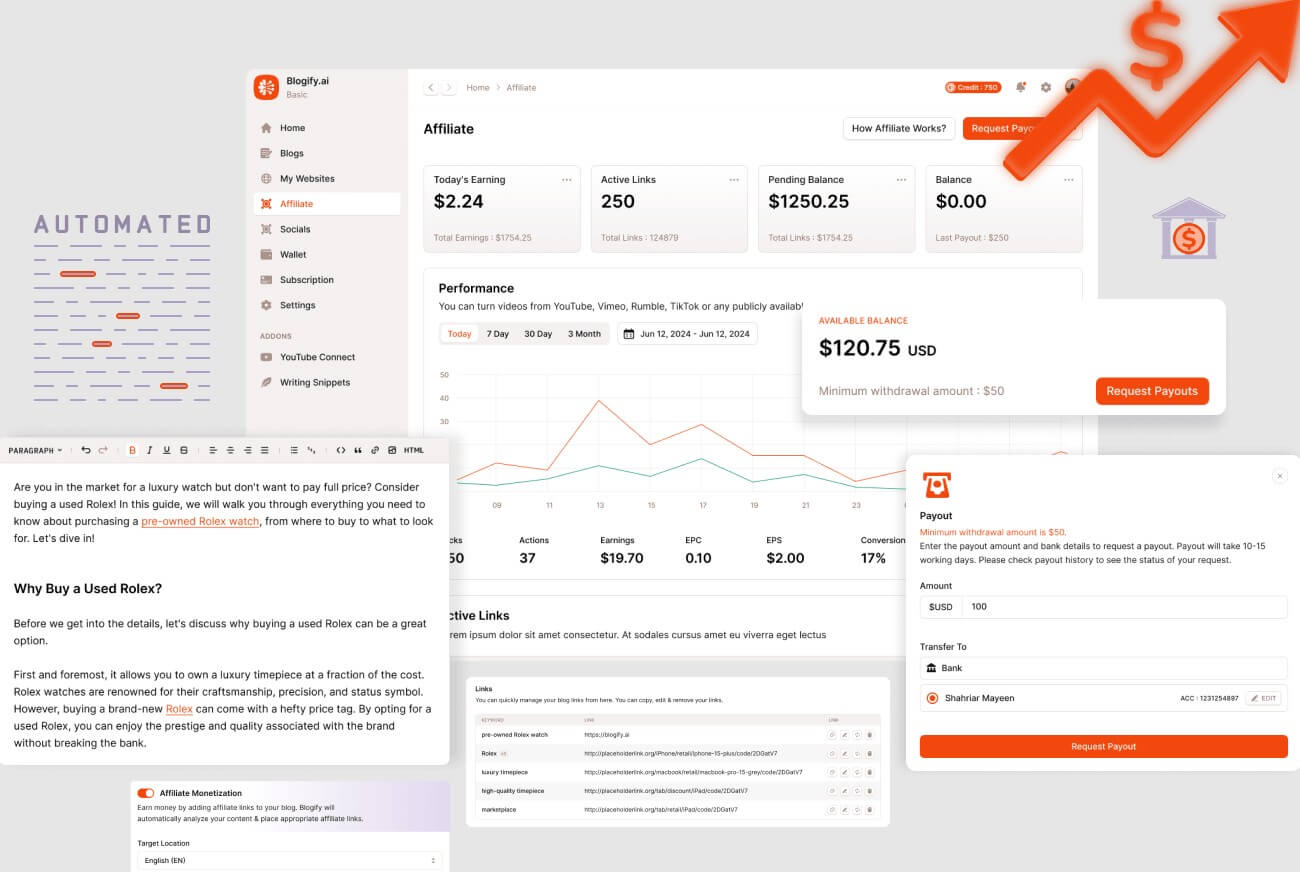Viewport: 1300px width, 872px height.
Task: Open Pending Balance card options menu
Action: [902, 180]
